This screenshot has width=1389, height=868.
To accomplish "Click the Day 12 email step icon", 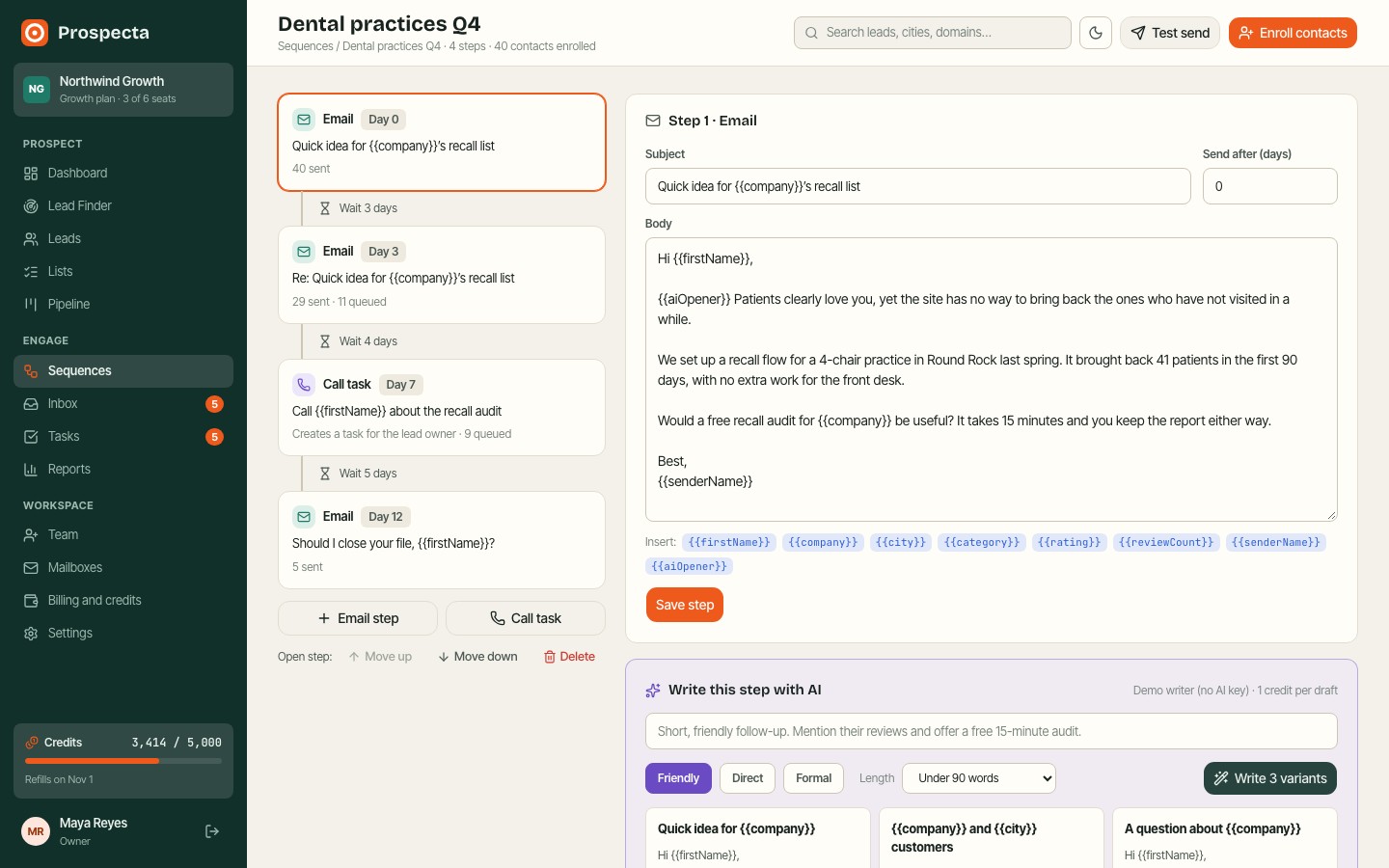I will [304, 517].
